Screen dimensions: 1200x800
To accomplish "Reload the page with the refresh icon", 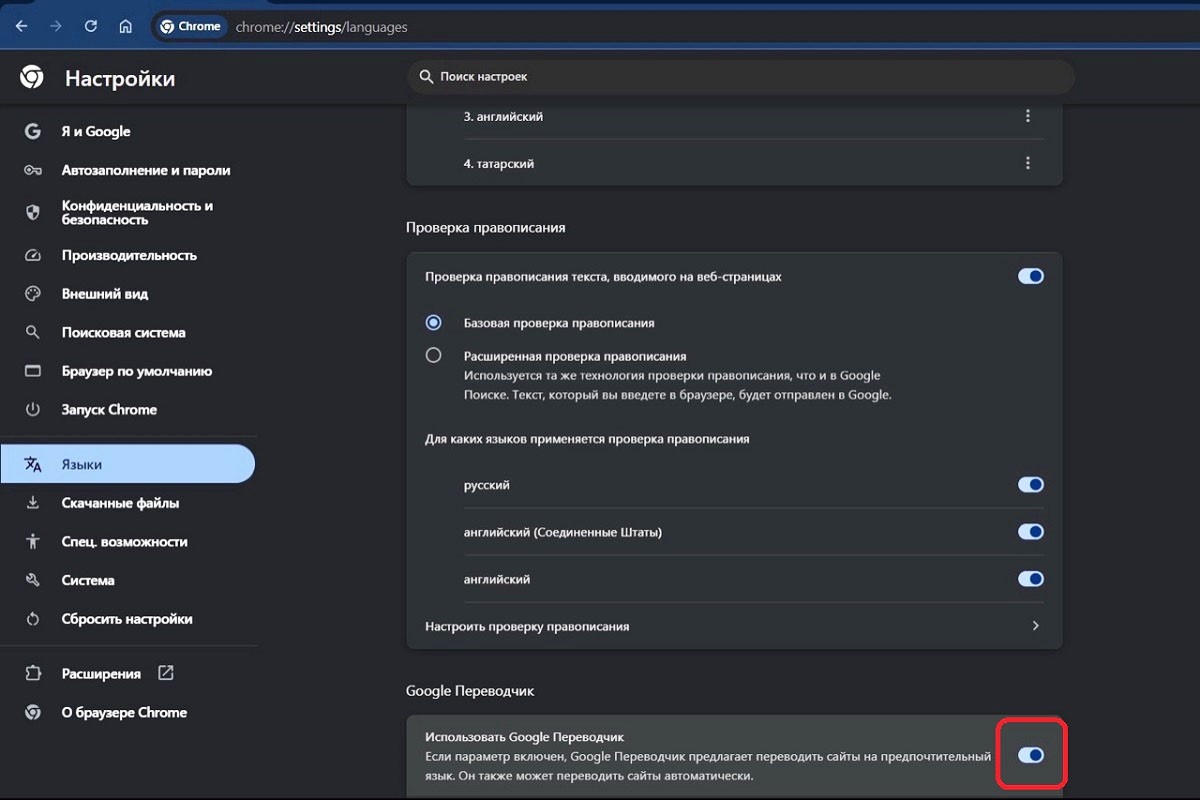I will [x=91, y=27].
